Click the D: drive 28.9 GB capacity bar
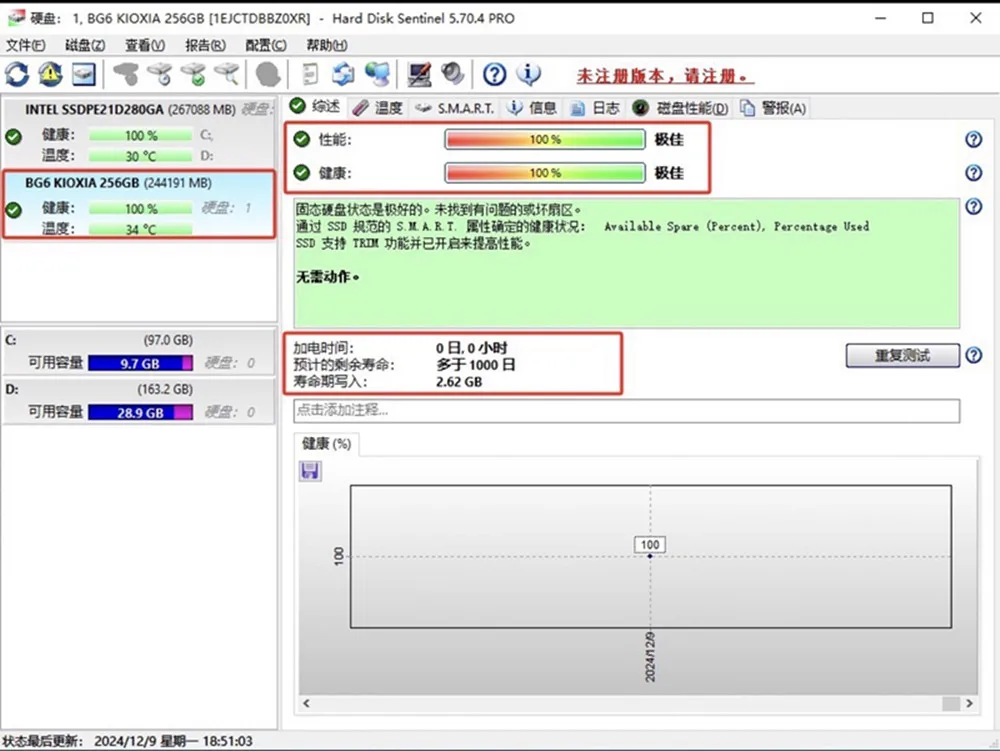Viewport: 1000px width, 751px height. click(x=140, y=412)
